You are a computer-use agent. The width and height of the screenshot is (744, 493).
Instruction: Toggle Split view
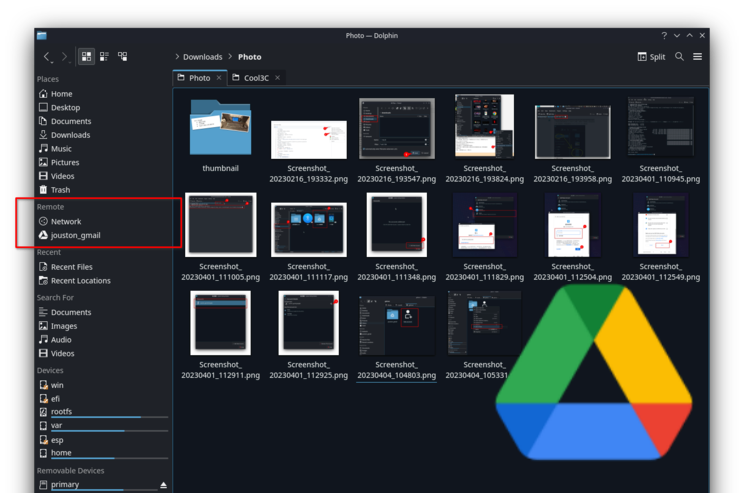[x=651, y=56]
